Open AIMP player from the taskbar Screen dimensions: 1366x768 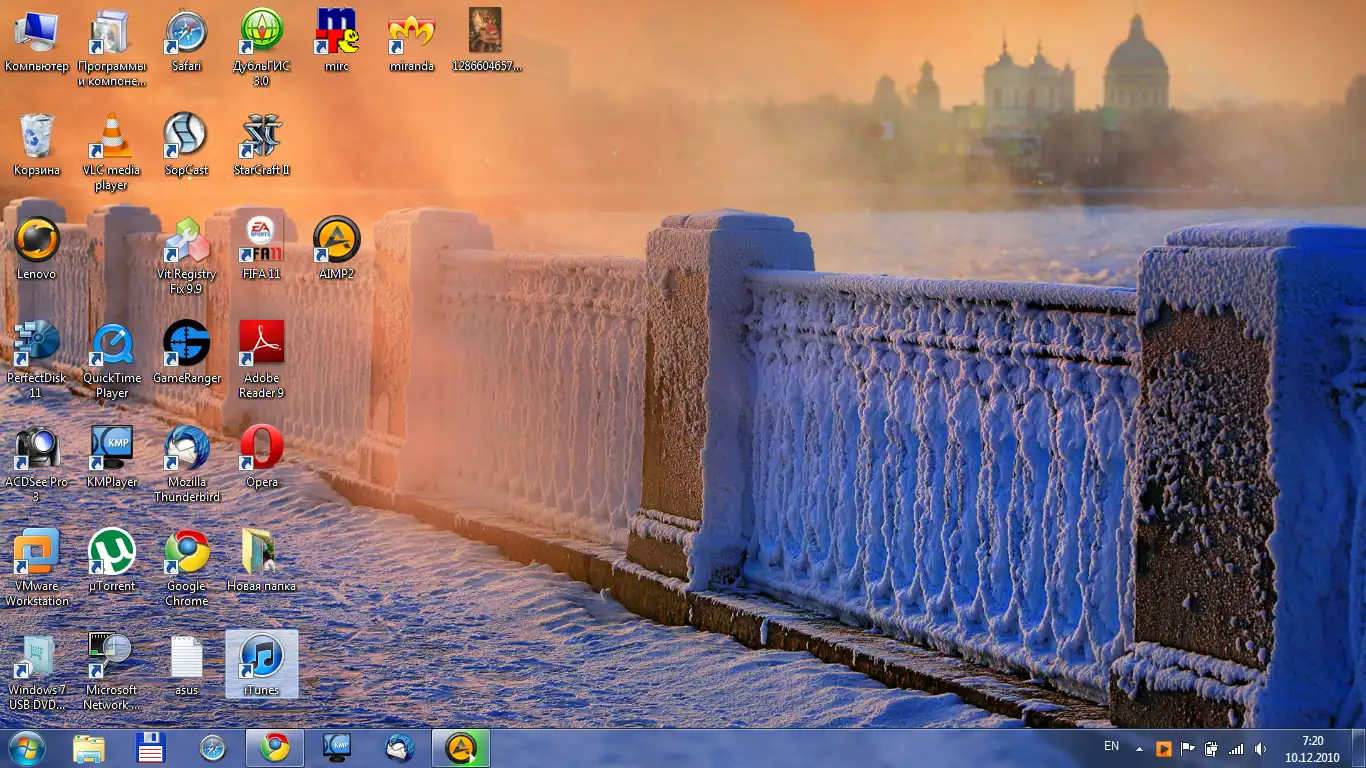461,747
